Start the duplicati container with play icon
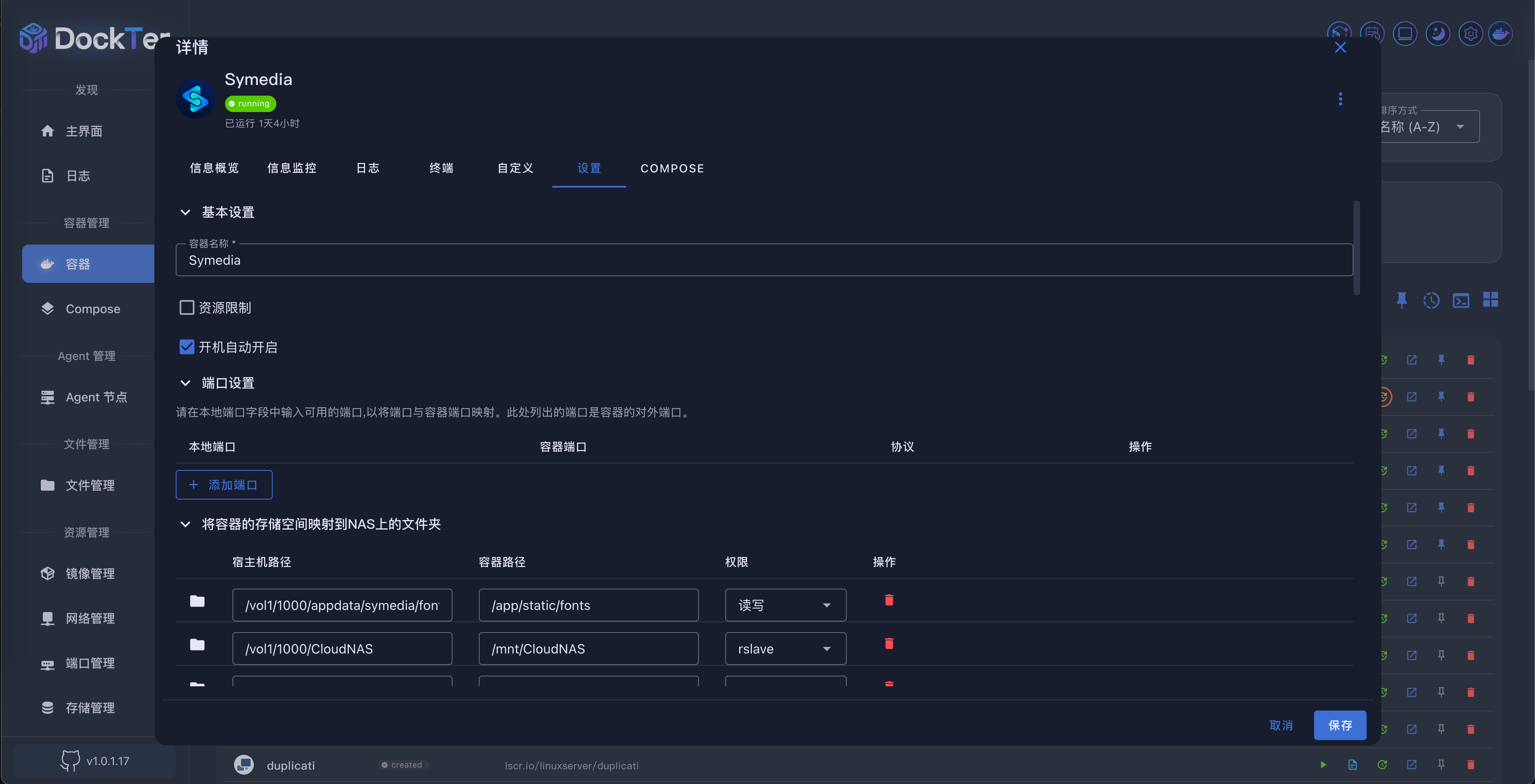Screen dimensions: 1535x784 click(x=1324, y=764)
